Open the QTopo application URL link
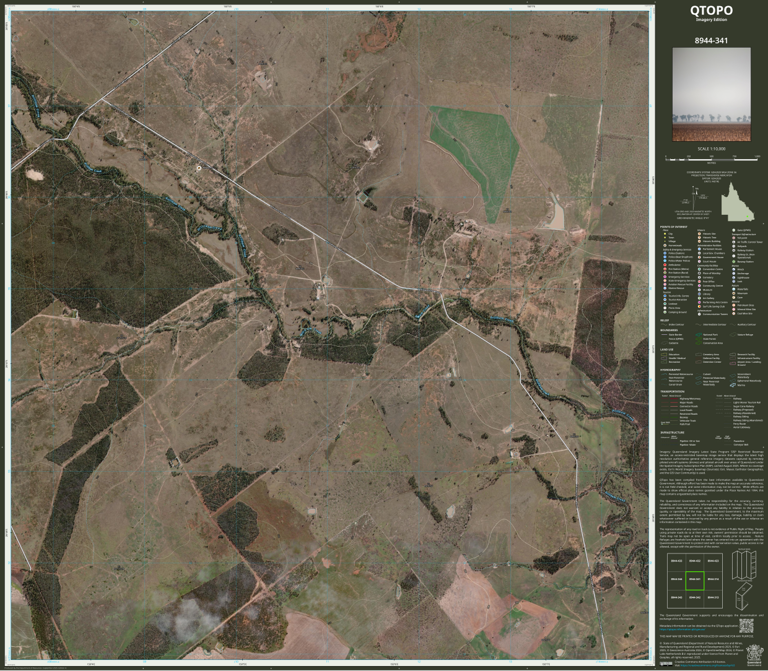 tap(682, 629)
